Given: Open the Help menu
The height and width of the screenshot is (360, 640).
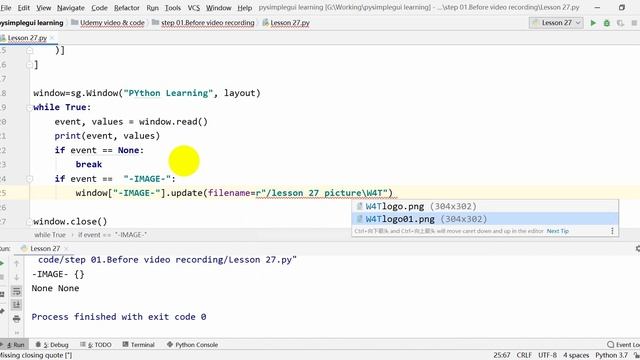Looking at the screenshot, I should point(244,8).
